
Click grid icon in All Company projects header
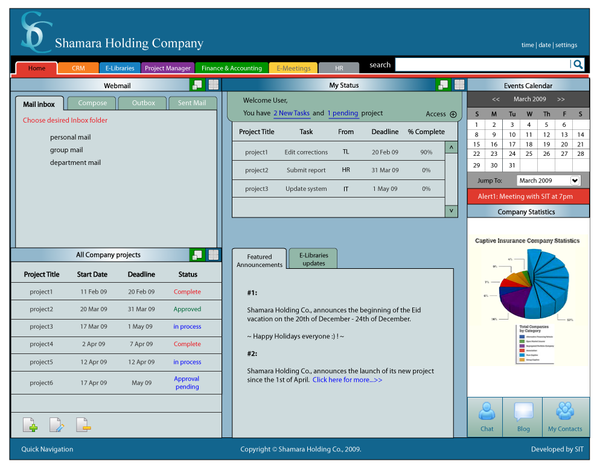tap(212, 255)
